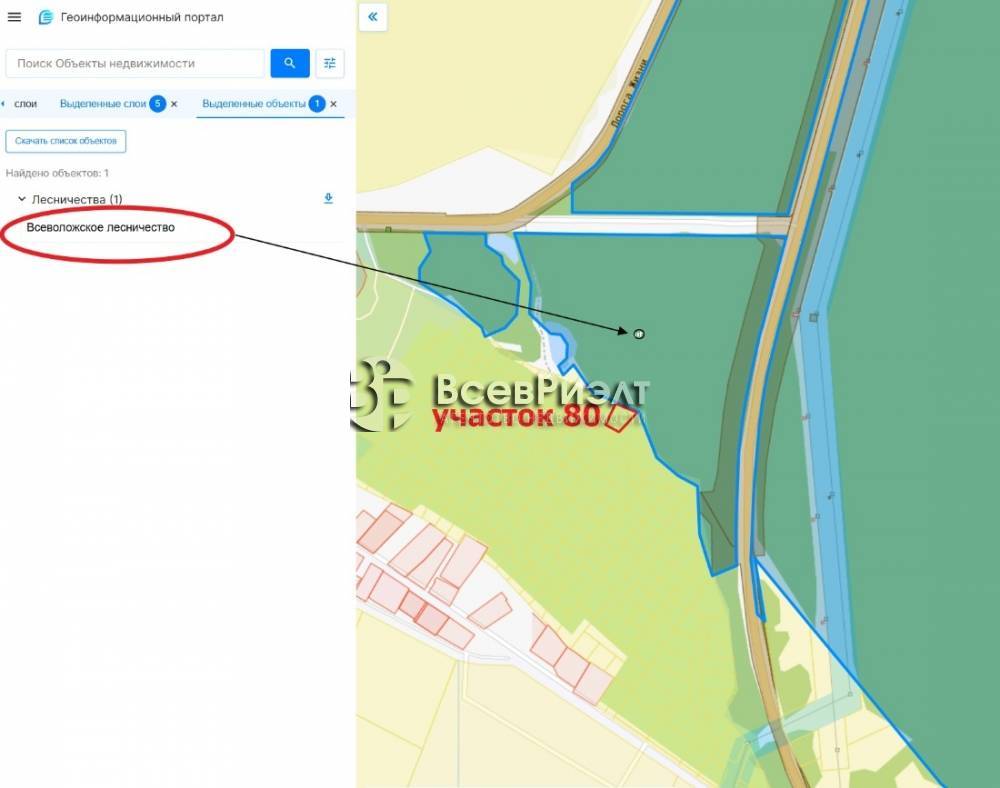Screen dimensions: 1000x788
Task: Click the Дорога Жизни road label on map
Action: [630, 92]
